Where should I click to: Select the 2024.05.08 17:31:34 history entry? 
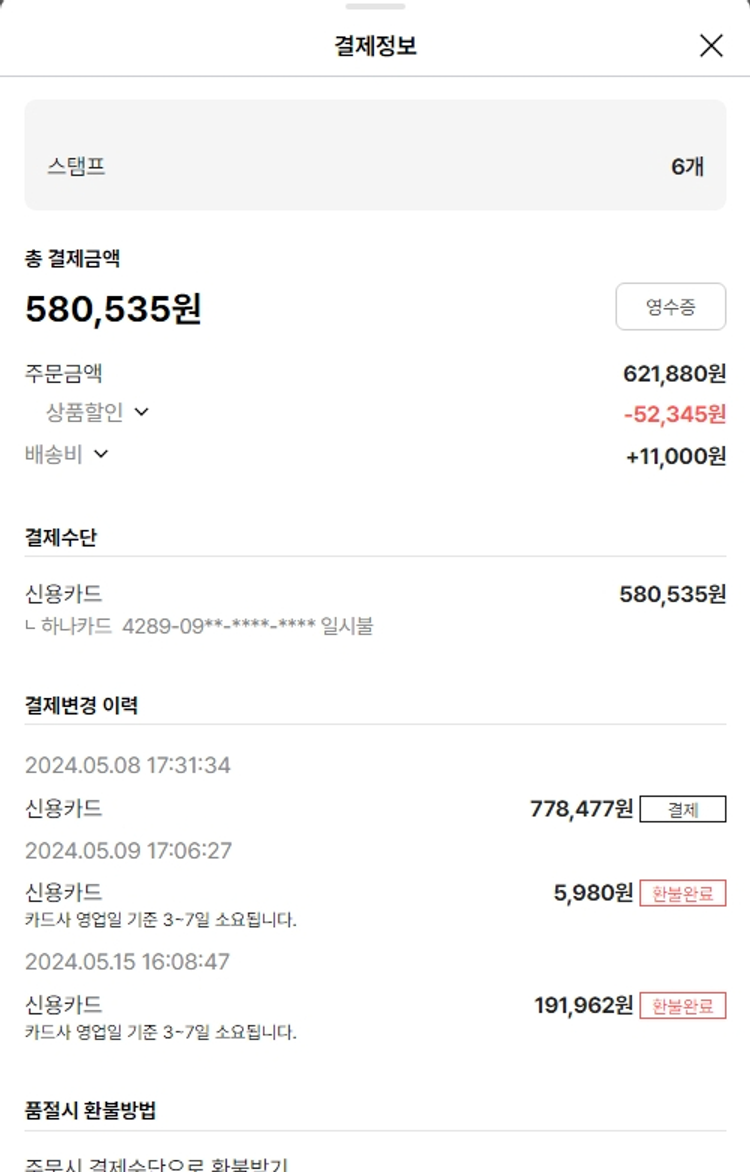point(128,766)
